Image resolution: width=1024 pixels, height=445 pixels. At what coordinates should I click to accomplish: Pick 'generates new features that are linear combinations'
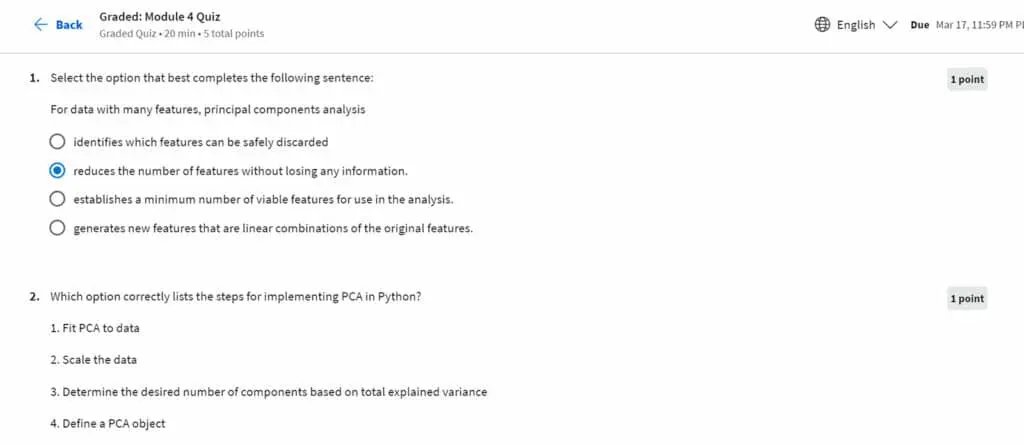pos(57,228)
